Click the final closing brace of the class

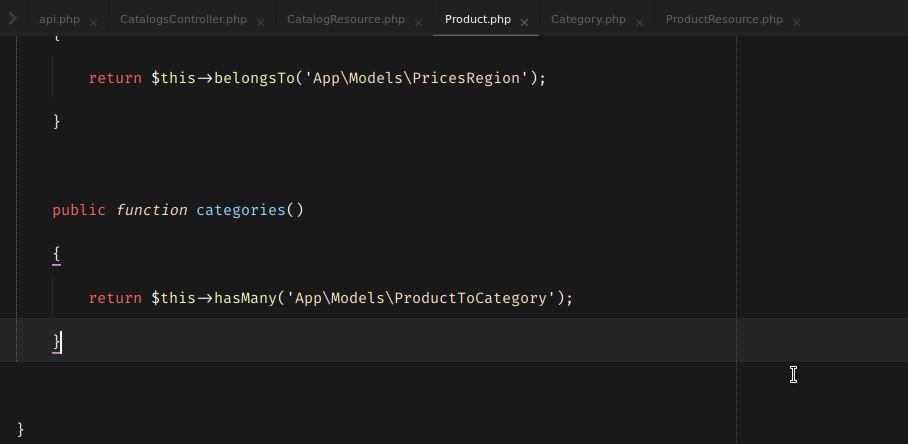pos(20,430)
